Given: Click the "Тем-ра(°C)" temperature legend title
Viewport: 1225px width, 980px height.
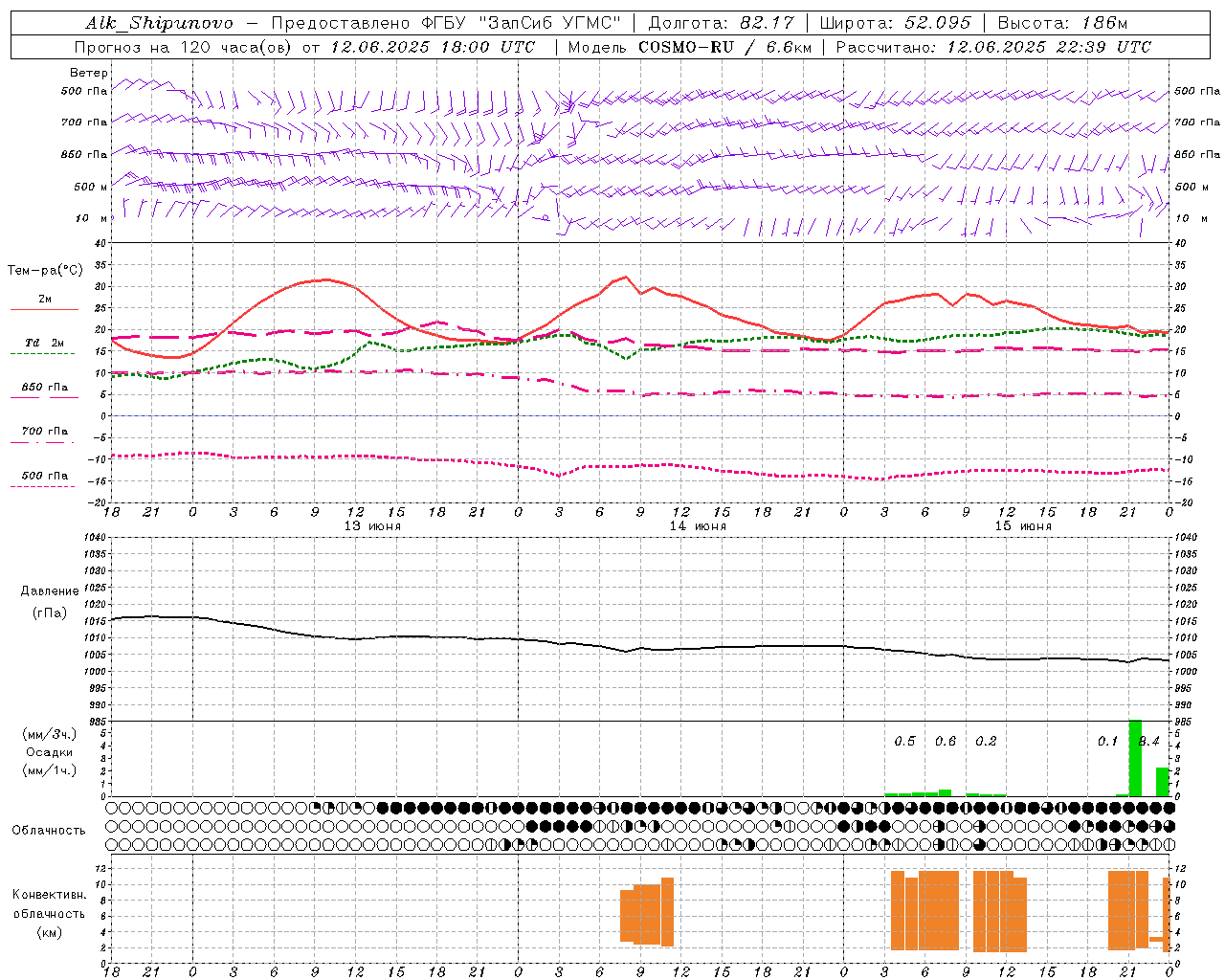Looking at the screenshot, I should click(x=45, y=271).
